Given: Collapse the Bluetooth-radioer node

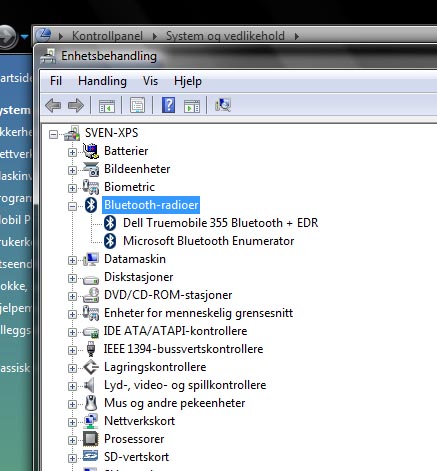Looking at the screenshot, I should [72, 206].
